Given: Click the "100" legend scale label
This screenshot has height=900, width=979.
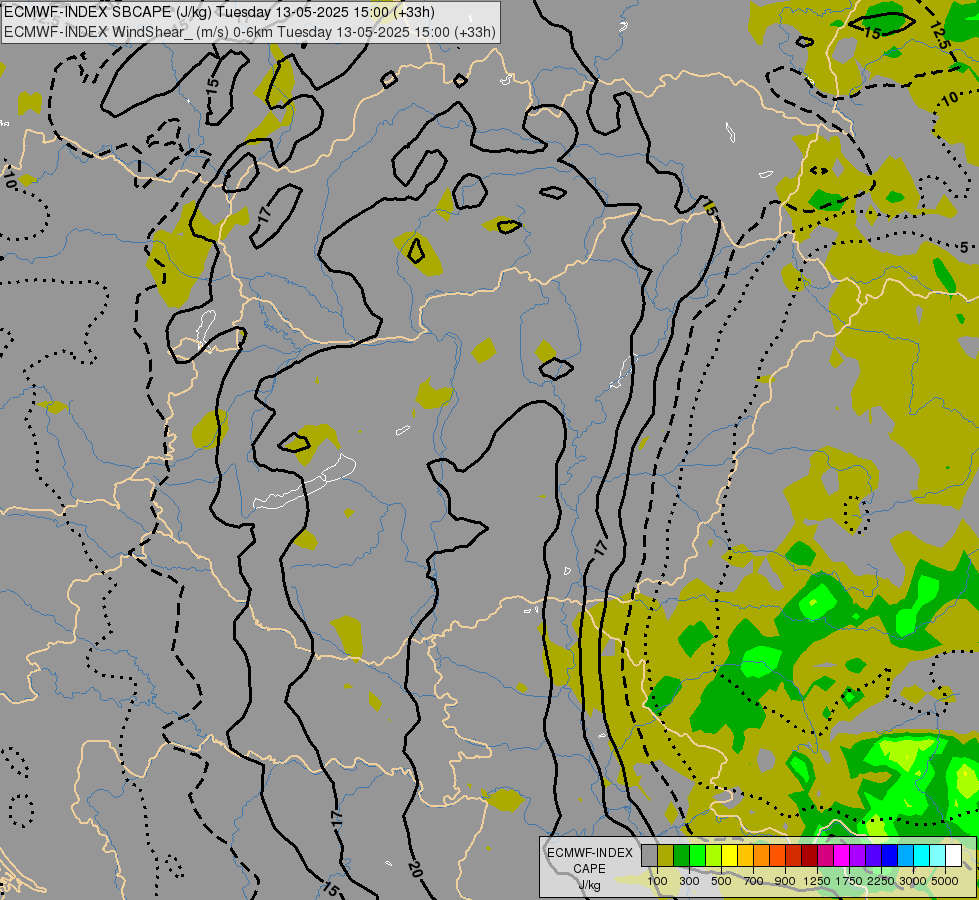Looking at the screenshot, I should click(657, 881).
